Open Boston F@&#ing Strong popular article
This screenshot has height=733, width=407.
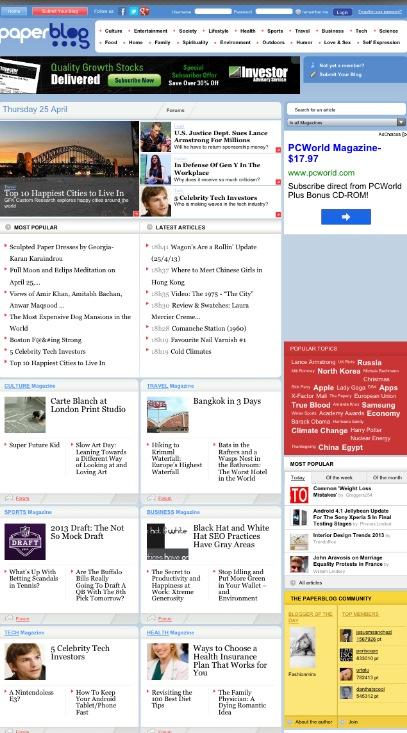point(45,340)
